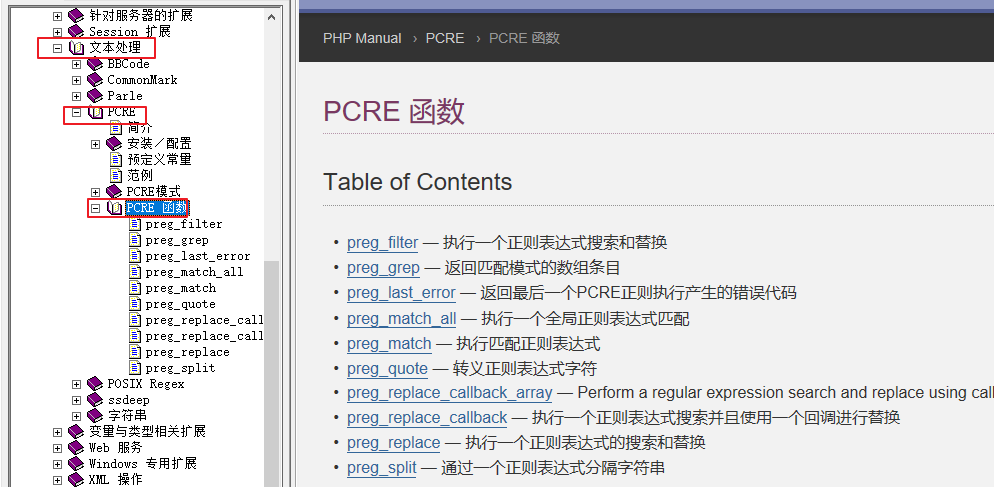Click the page icon beside preg_grep in tree
Screen dimensions: 994x487
click(x=135, y=240)
